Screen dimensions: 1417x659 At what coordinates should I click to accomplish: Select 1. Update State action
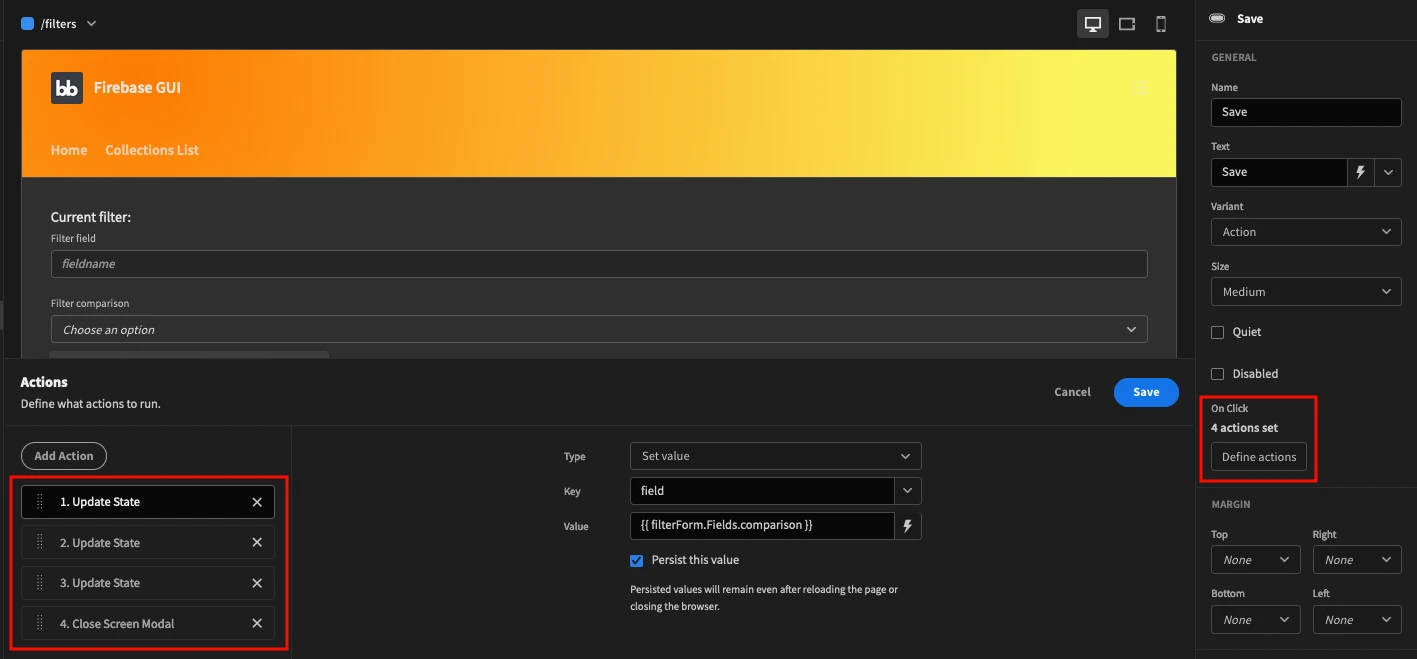148,502
